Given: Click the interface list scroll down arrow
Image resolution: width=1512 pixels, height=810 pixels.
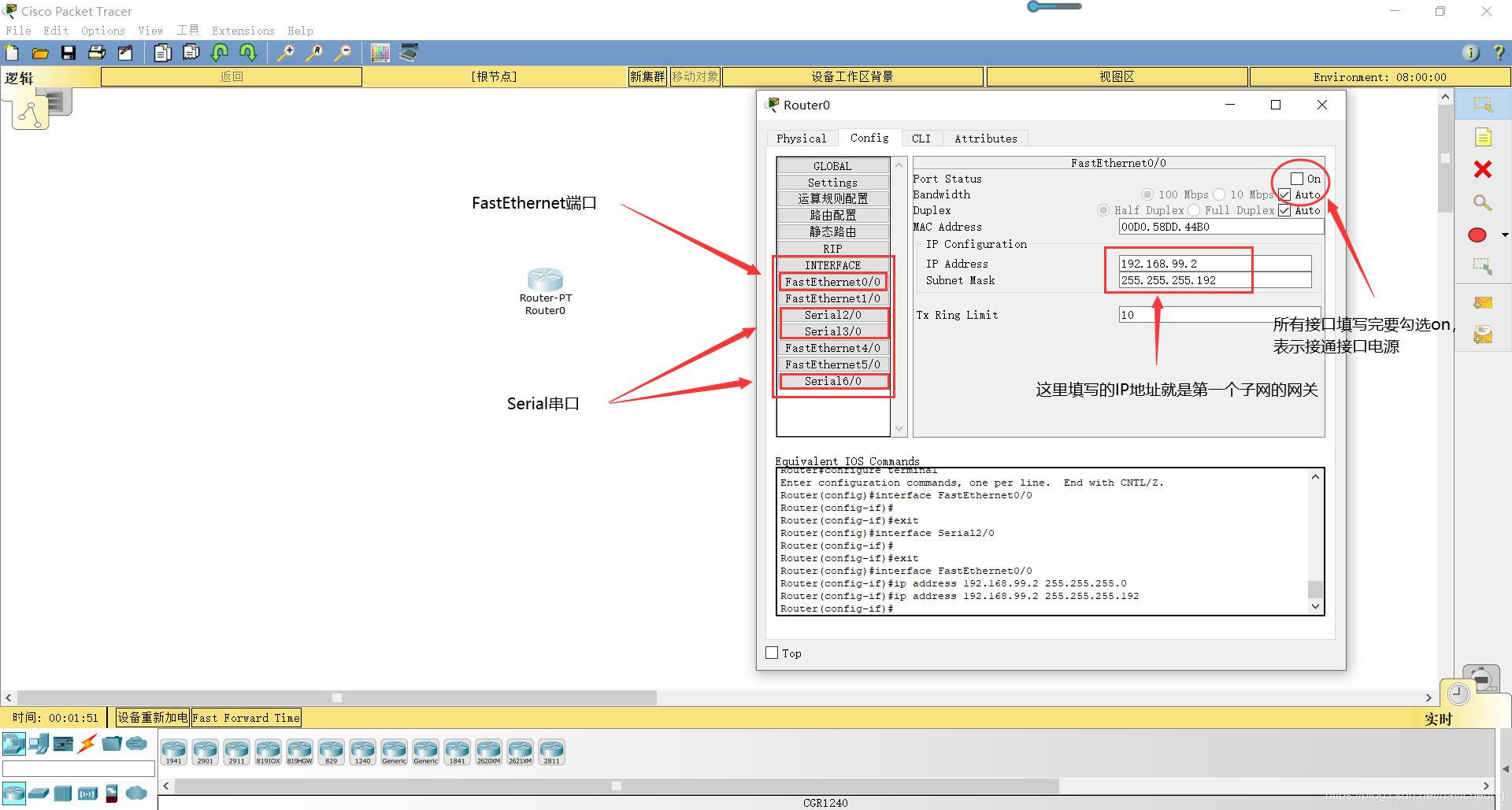Looking at the screenshot, I should pos(899,429).
